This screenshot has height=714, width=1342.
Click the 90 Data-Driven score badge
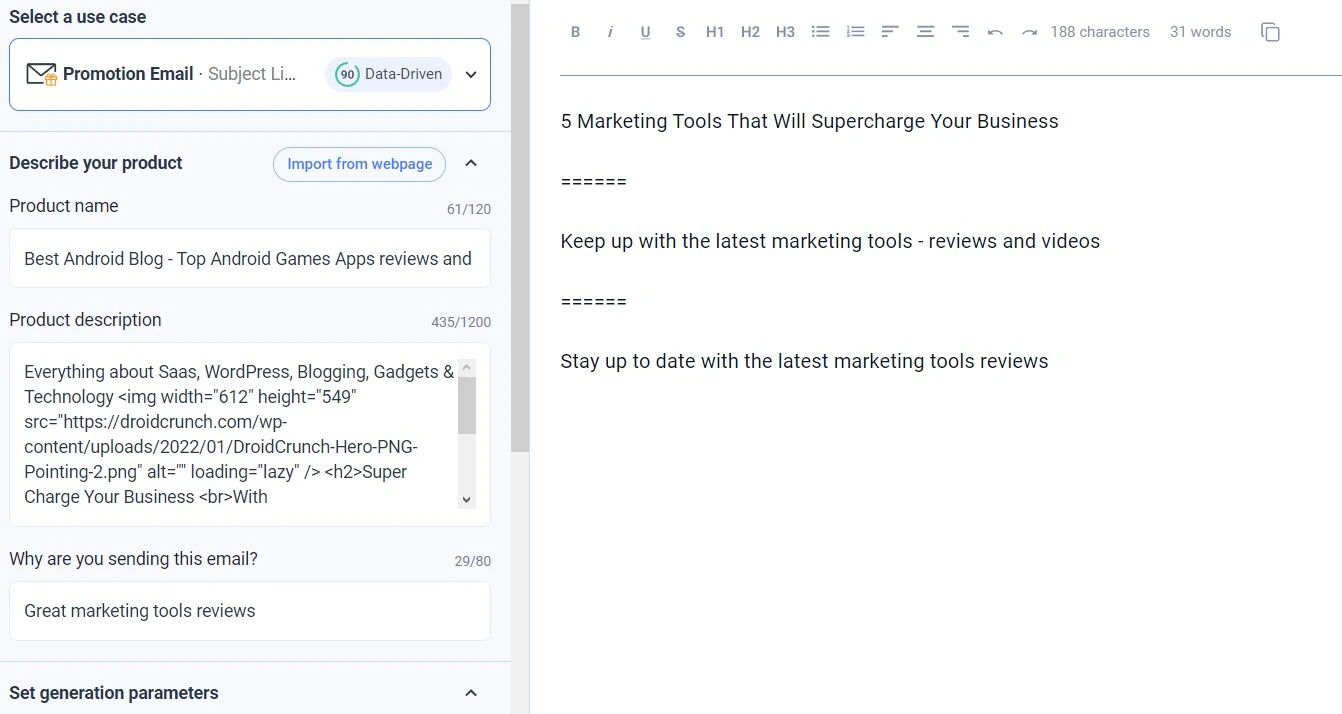(388, 74)
